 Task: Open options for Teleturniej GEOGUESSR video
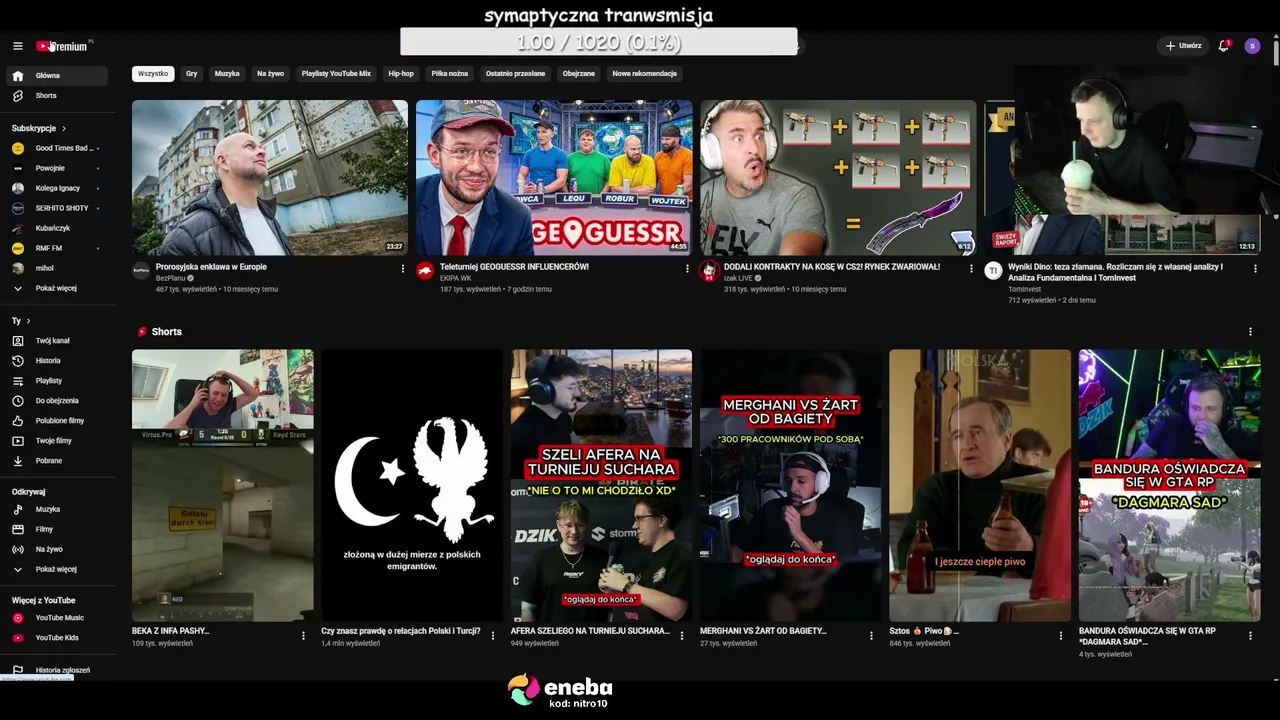tap(687, 268)
